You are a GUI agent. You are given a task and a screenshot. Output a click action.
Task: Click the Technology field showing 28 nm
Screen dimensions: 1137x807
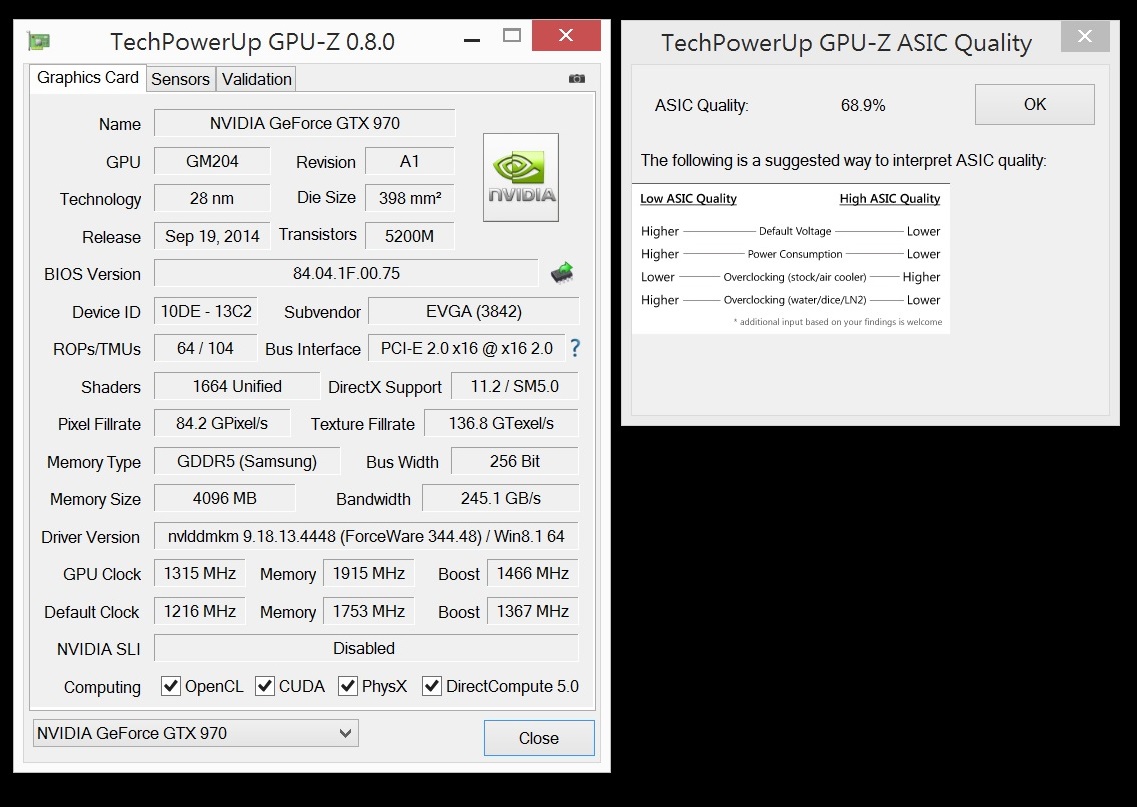click(212, 198)
